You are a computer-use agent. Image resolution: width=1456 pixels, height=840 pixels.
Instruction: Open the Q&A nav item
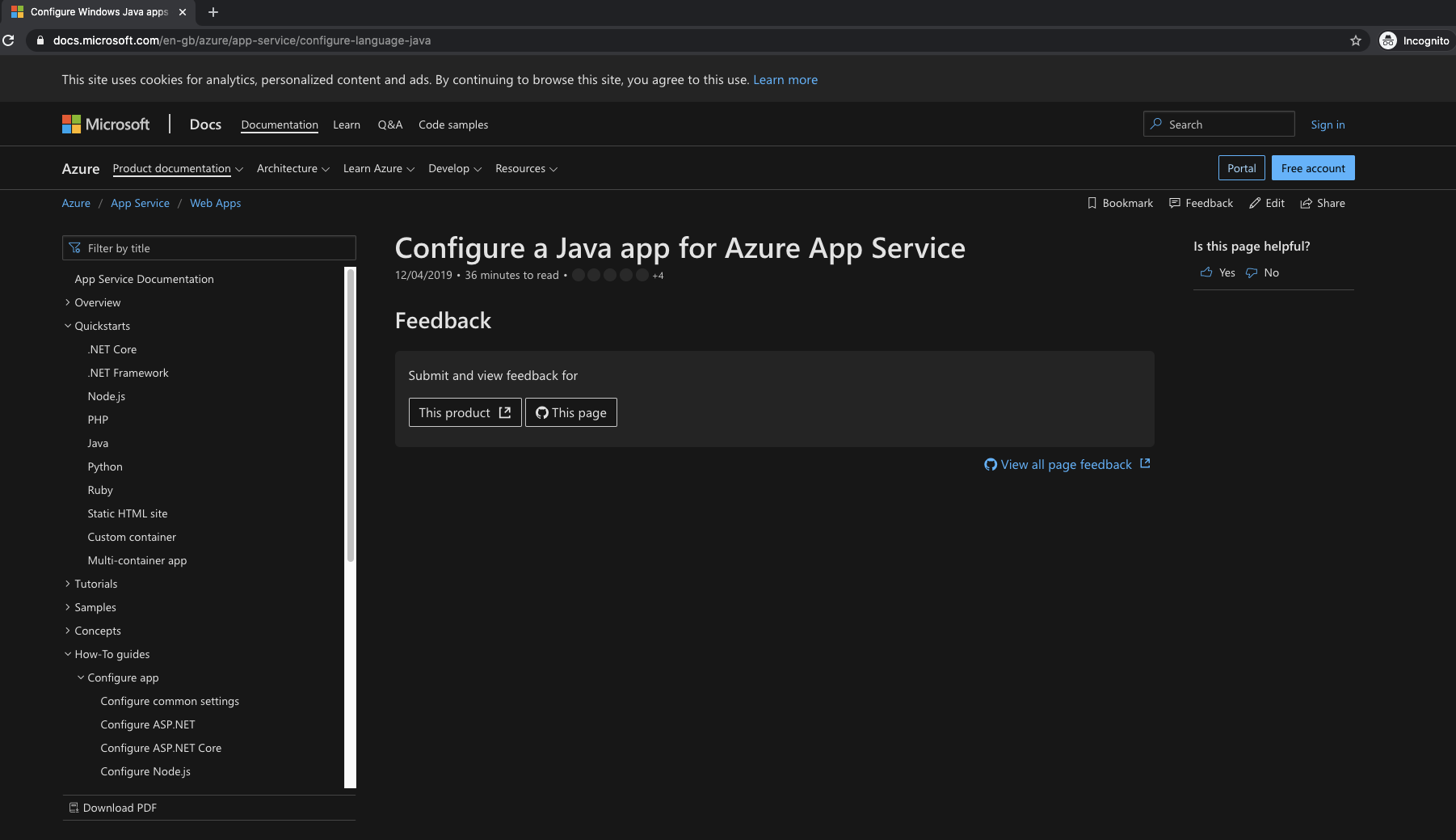click(x=390, y=125)
